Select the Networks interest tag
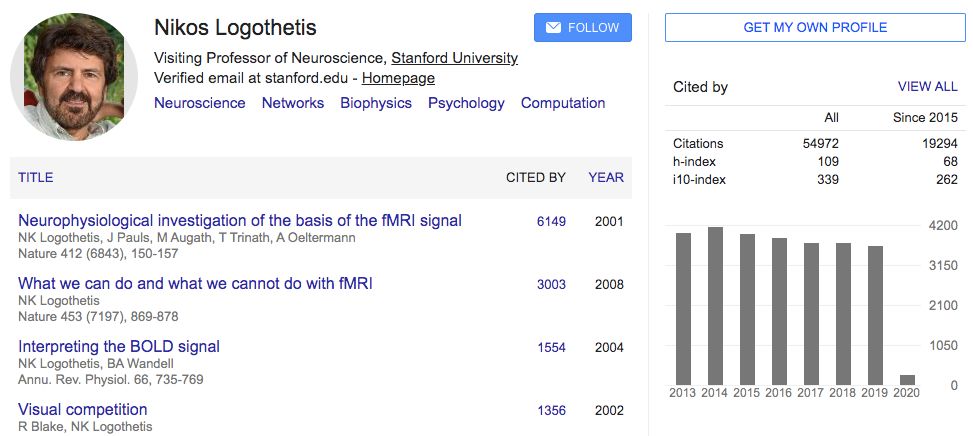The image size is (973, 436). [x=293, y=103]
